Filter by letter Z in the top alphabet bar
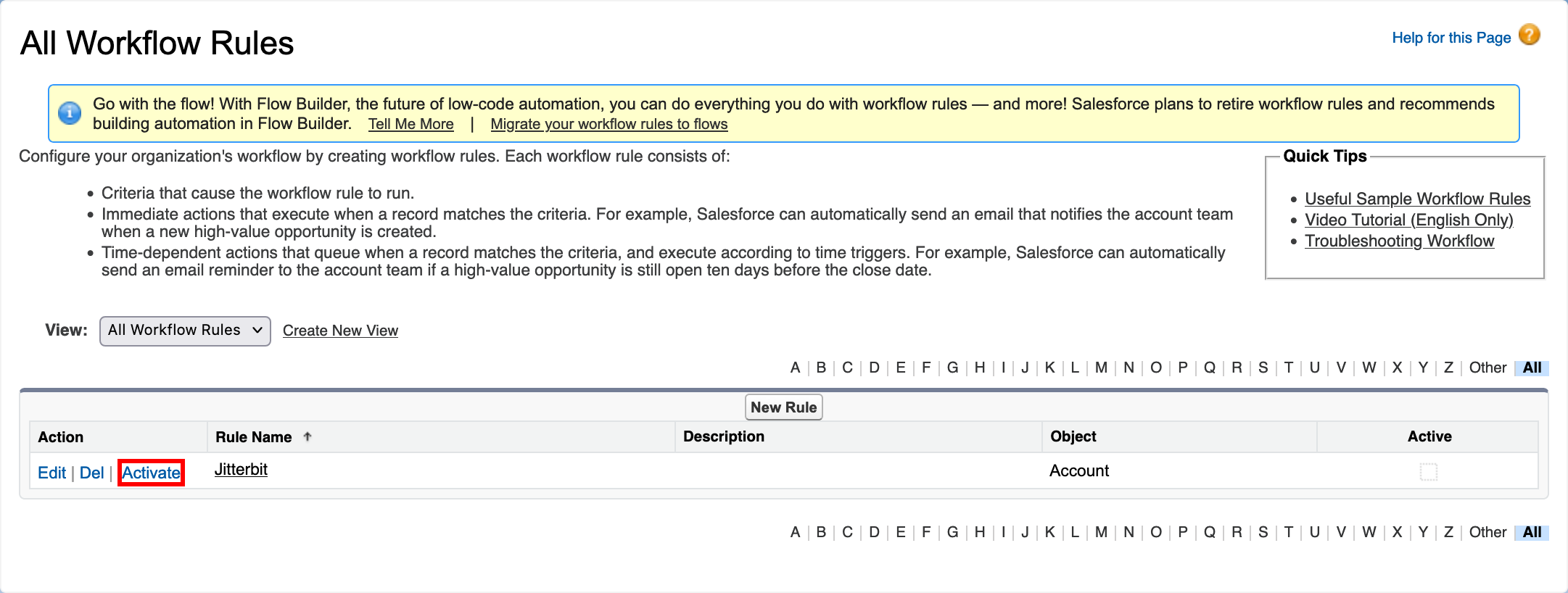 (x=1448, y=368)
